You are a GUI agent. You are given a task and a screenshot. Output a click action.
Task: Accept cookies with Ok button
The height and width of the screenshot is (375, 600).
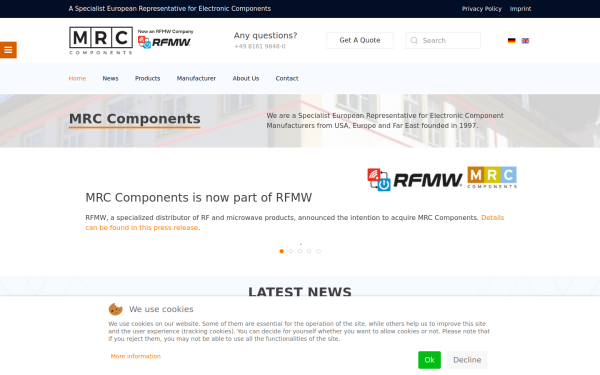click(x=429, y=360)
